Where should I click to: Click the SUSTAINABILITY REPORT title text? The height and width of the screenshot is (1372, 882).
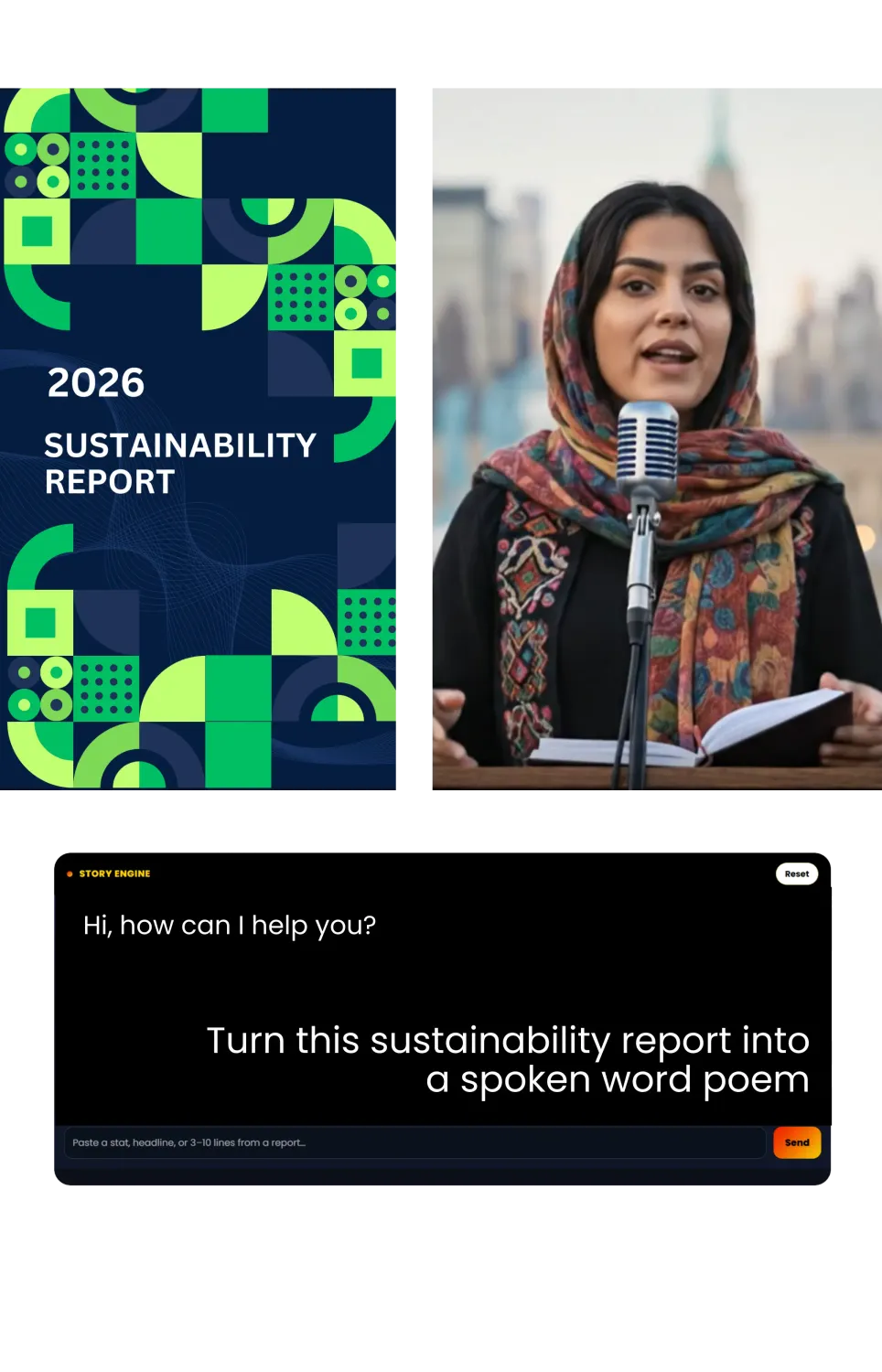pos(180,463)
